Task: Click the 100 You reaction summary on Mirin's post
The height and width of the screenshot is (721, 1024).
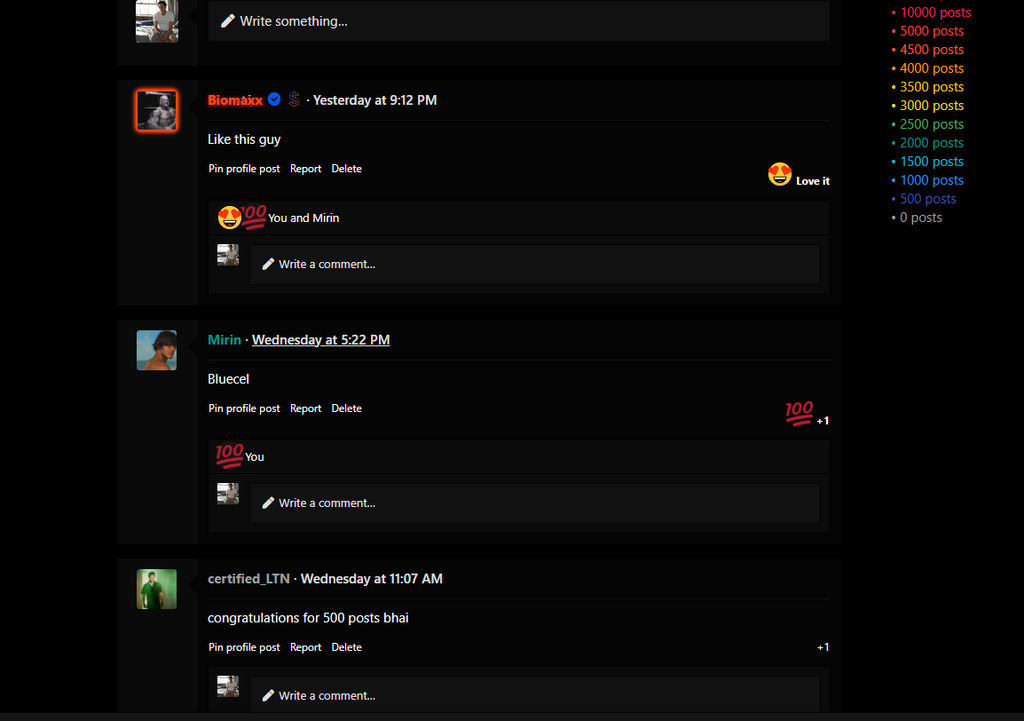Action: pos(240,456)
